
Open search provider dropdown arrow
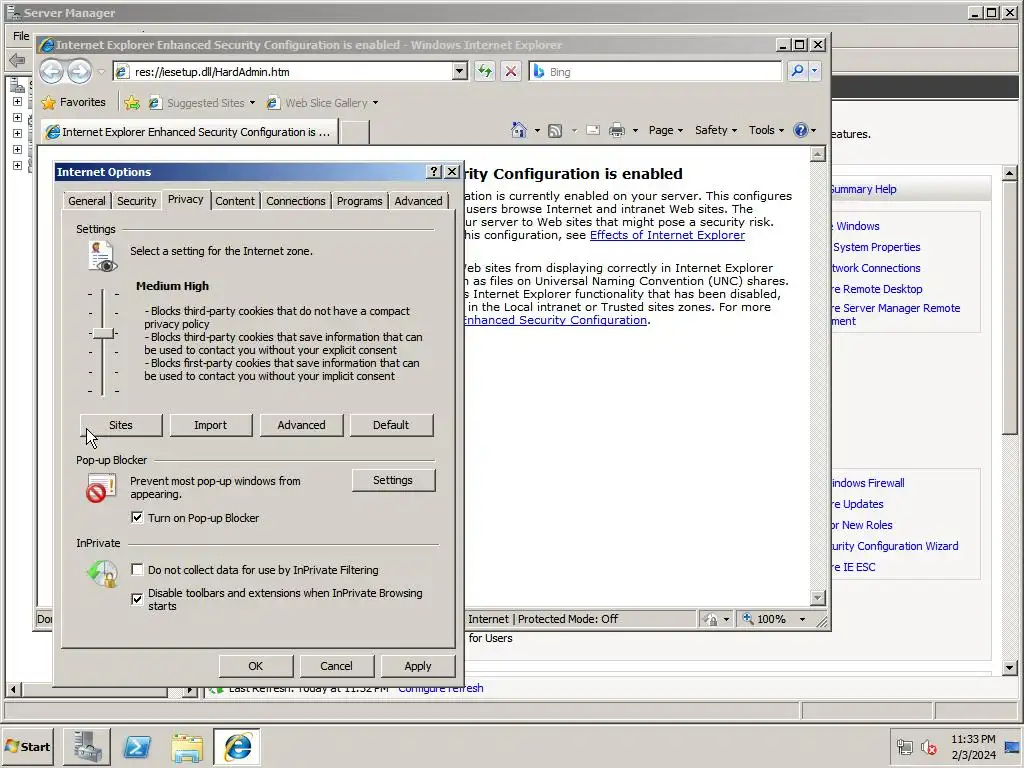(x=814, y=71)
